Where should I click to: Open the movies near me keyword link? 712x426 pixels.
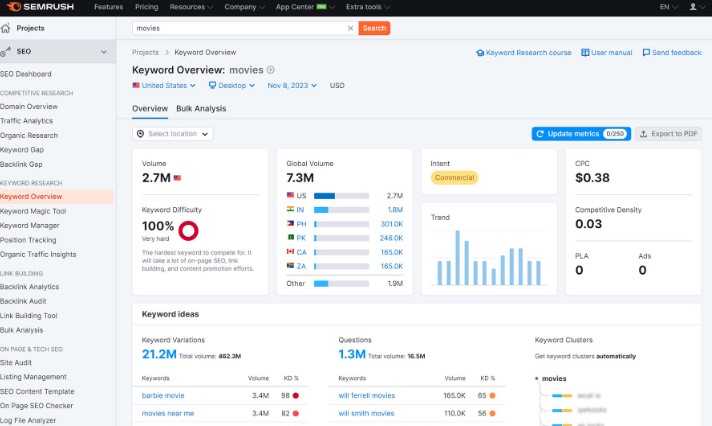point(168,413)
